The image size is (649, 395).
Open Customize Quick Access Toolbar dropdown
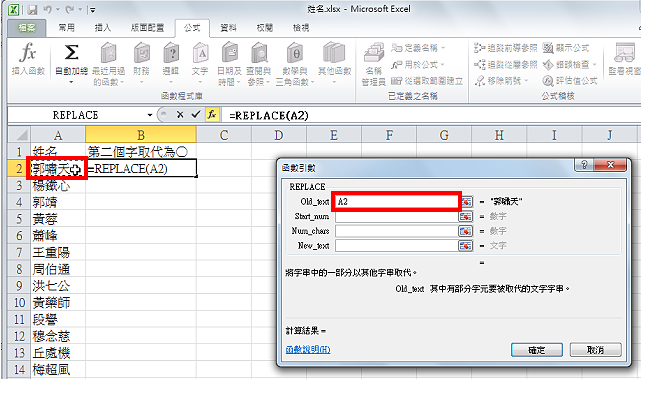pos(93,10)
